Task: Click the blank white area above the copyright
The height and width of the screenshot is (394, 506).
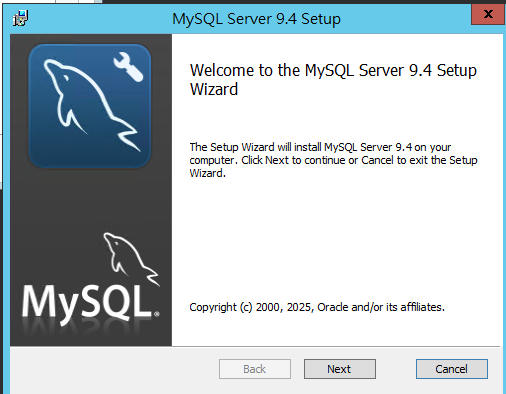Action: point(337,240)
